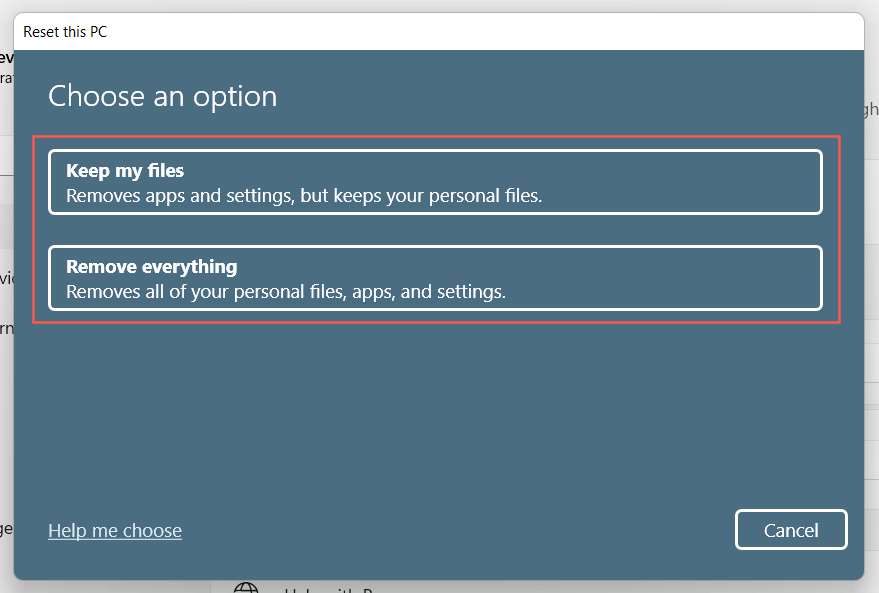Viewport: 879px width, 593px height.
Task: Click the globe icon below the dialog
Action: 246,587
